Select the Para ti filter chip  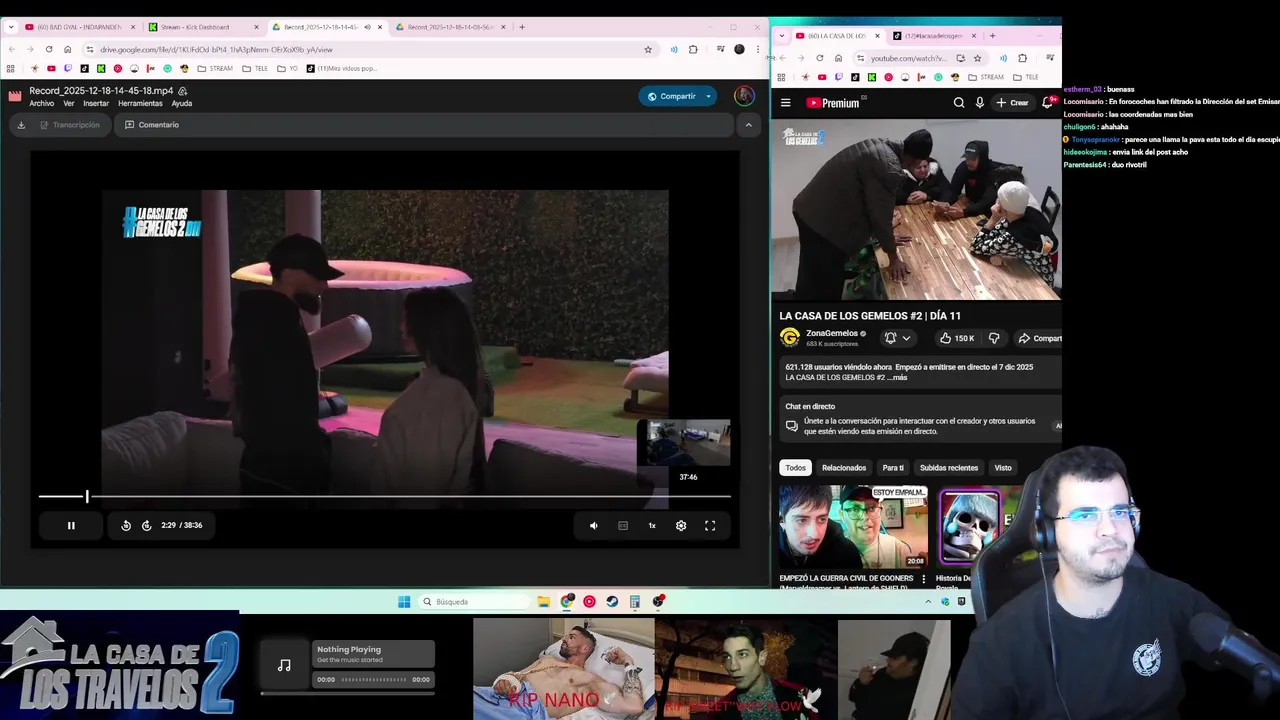(x=893, y=468)
